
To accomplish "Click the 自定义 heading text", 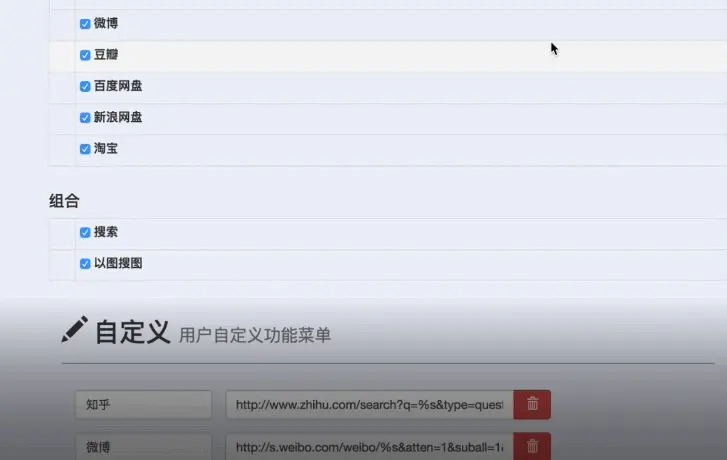I will tap(133, 332).
